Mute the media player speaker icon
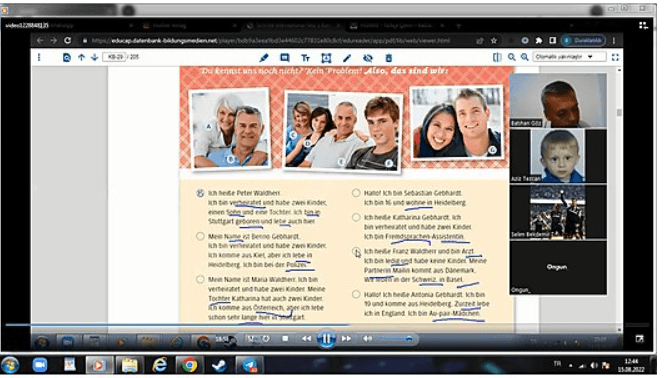 367,339
